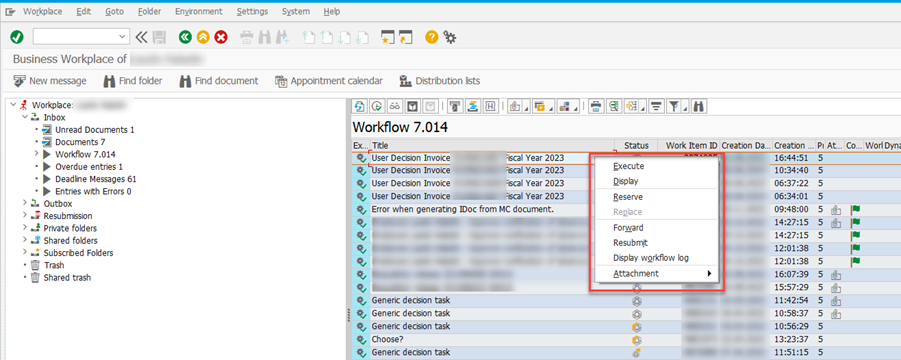The height and width of the screenshot is (360, 901).
Task: Select Deadline Messages 61 in the tree
Action: pyautogui.click(x=95, y=179)
